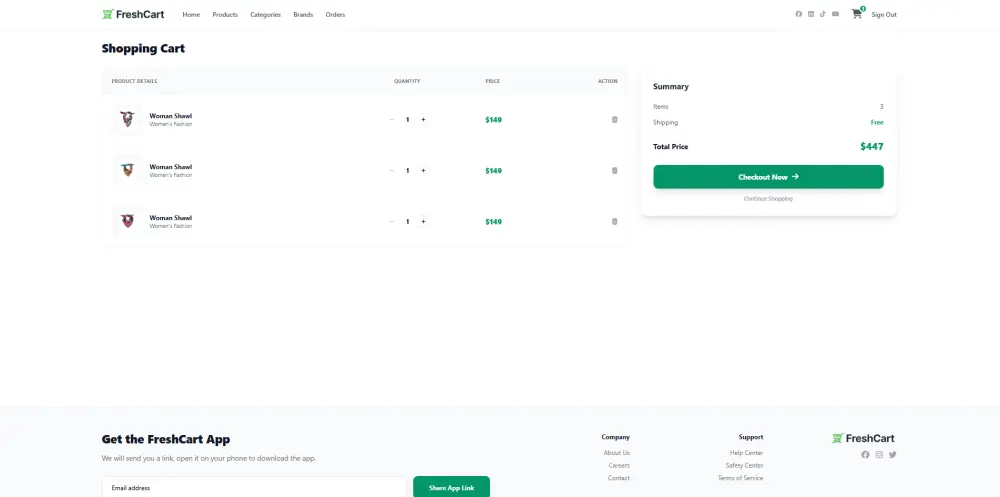Open Help Center footer link
The image size is (1000, 497).
(x=746, y=452)
